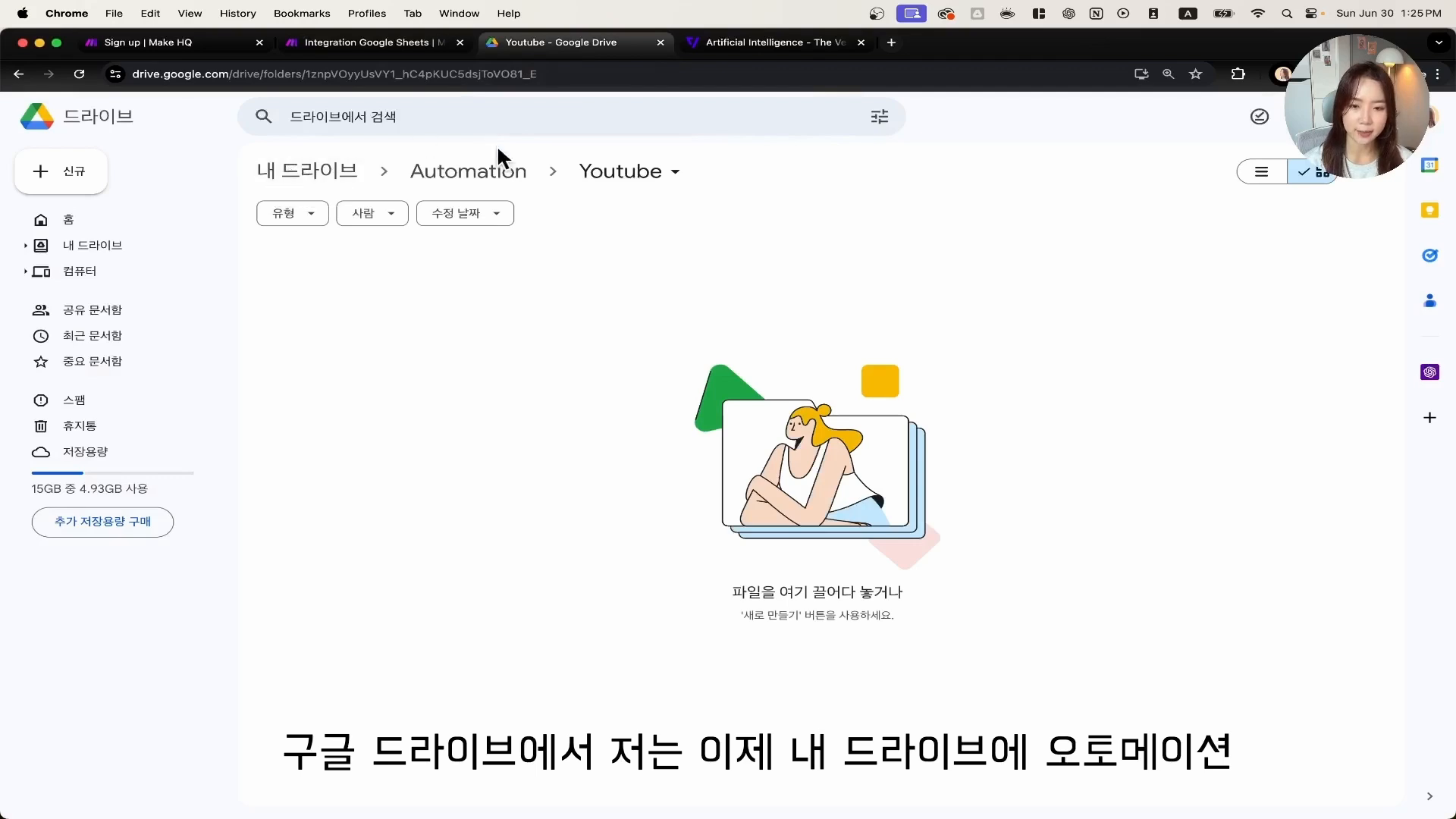Open offline ready status checkmark icon
The width and height of the screenshot is (1456, 819).
(1259, 117)
